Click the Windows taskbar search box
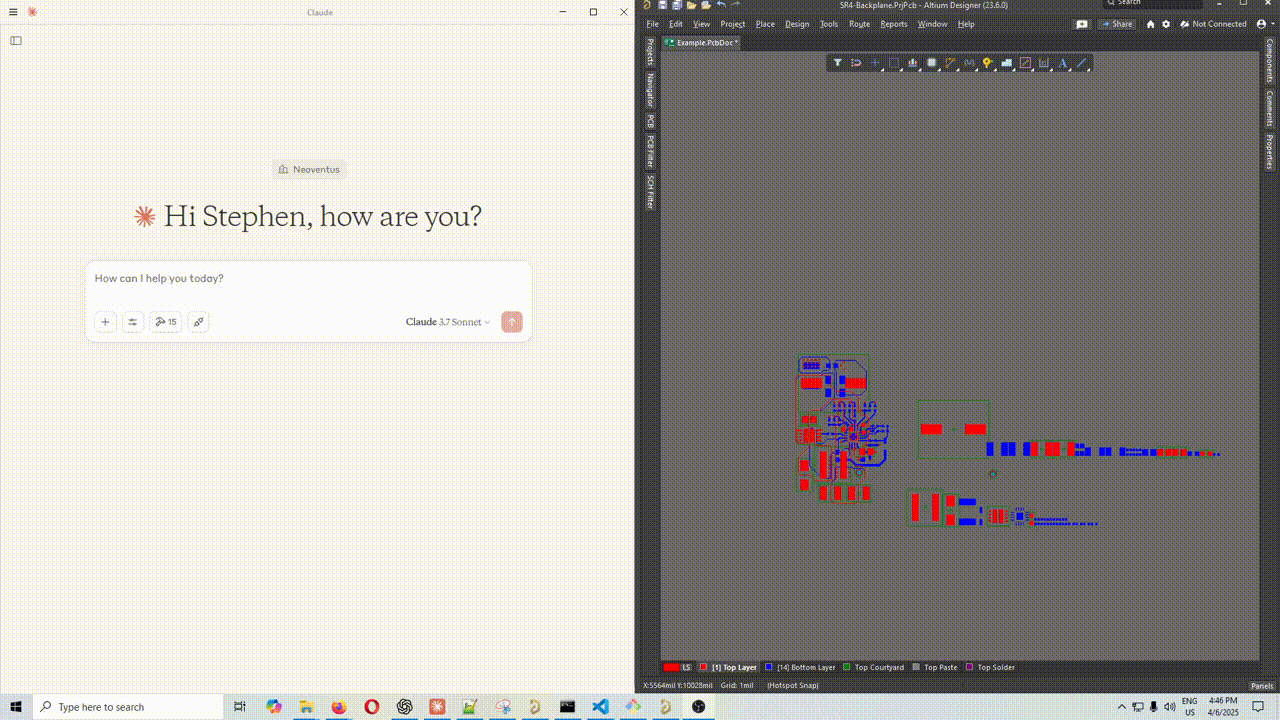 click(x=128, y=707)
